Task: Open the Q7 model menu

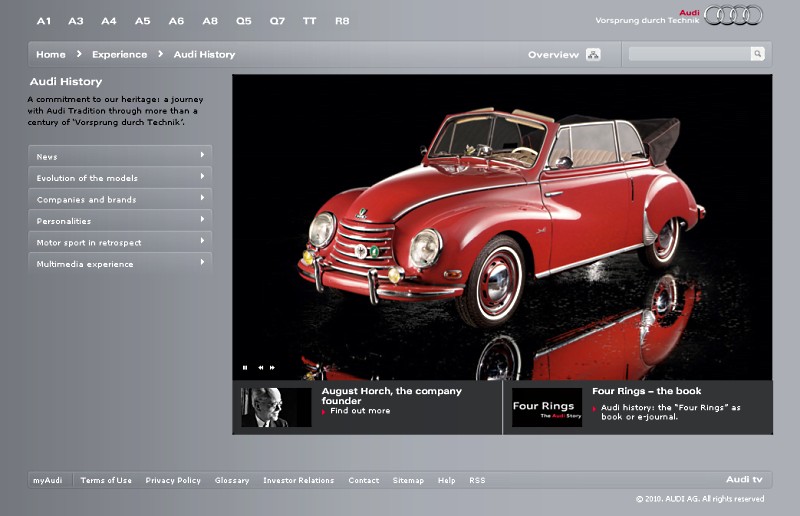Action: 277,21
